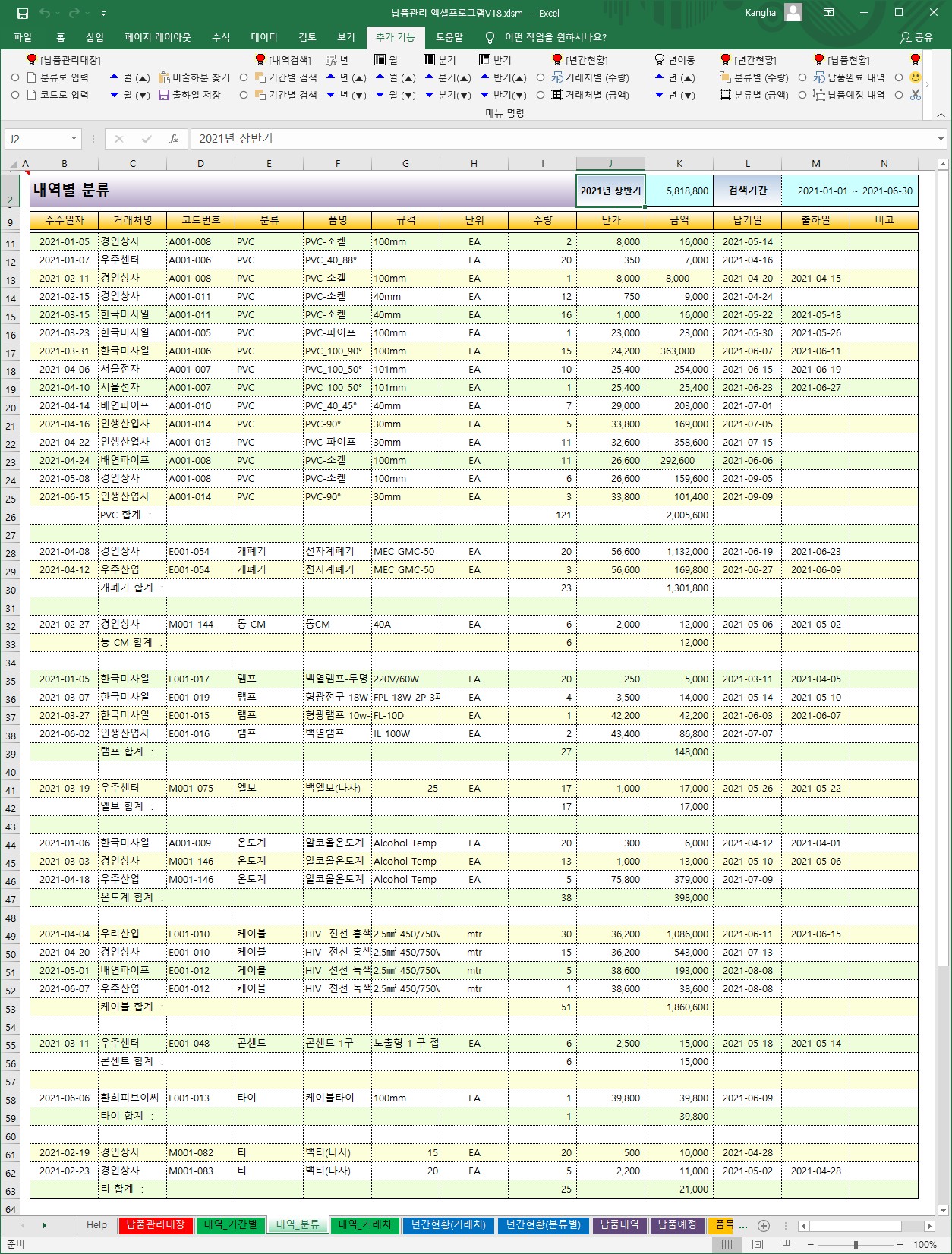Image resolution: width=952 pixels, height=1254 pixels.
Task: Switch to Page Break Preview in status bar
Action: [x=787, y=1245]
